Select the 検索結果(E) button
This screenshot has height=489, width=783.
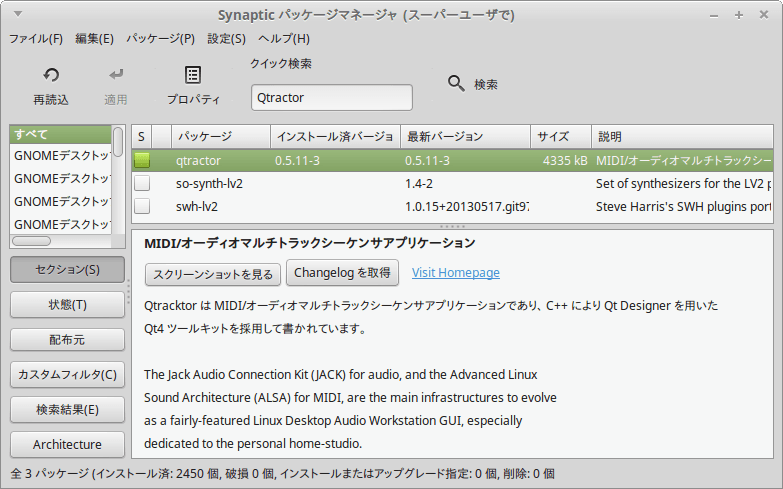pyautogui.click(x=67, y=410)
